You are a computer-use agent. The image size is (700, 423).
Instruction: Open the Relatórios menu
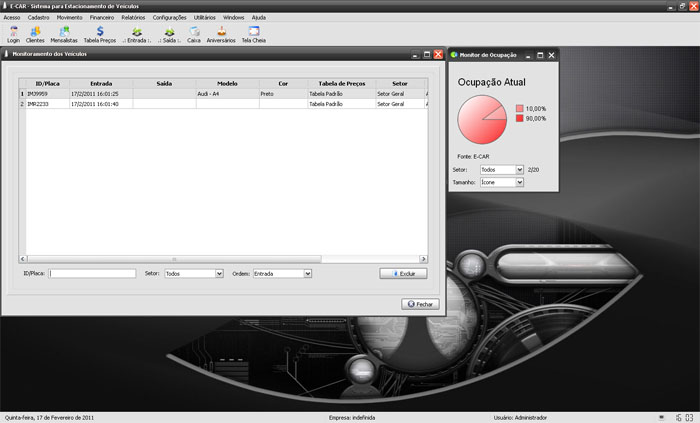point(133,18)
